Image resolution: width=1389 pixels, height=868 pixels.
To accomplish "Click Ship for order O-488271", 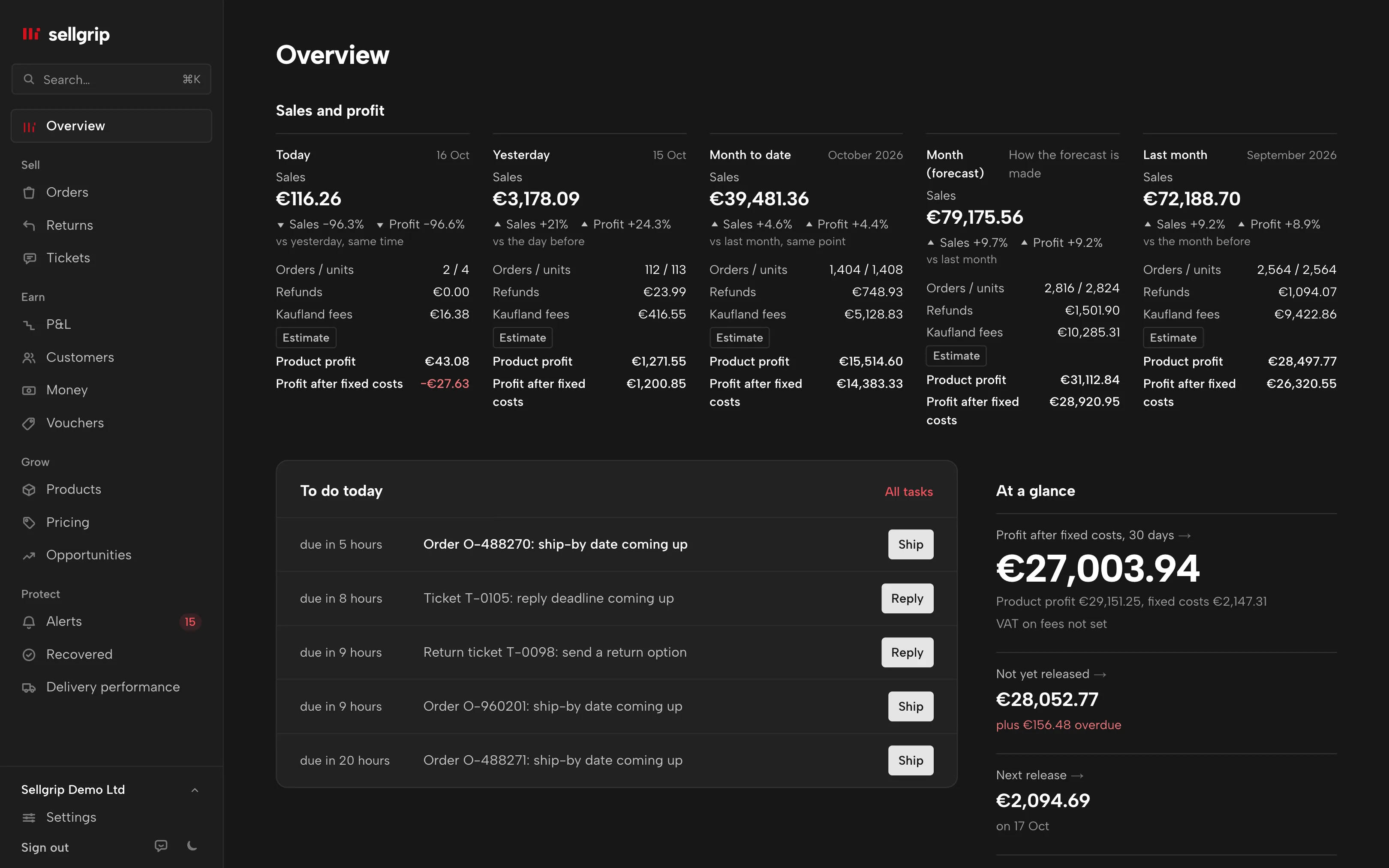I will (910, 760).
